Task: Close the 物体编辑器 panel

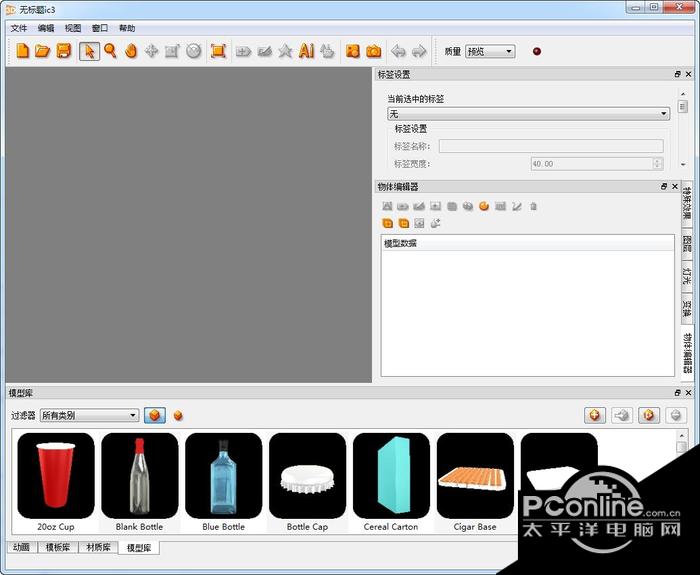Action: (x=675, y=186)
